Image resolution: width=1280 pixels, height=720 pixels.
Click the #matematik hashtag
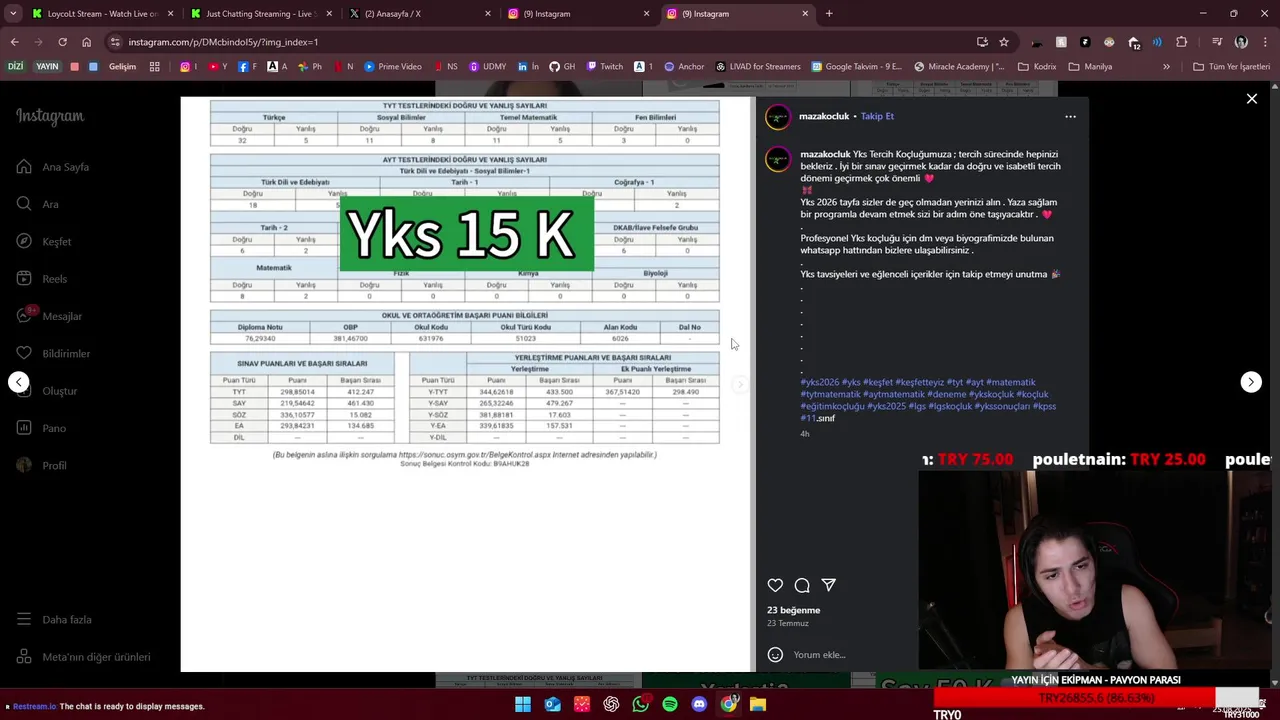pyautogui.click(x=1011, y=382)
